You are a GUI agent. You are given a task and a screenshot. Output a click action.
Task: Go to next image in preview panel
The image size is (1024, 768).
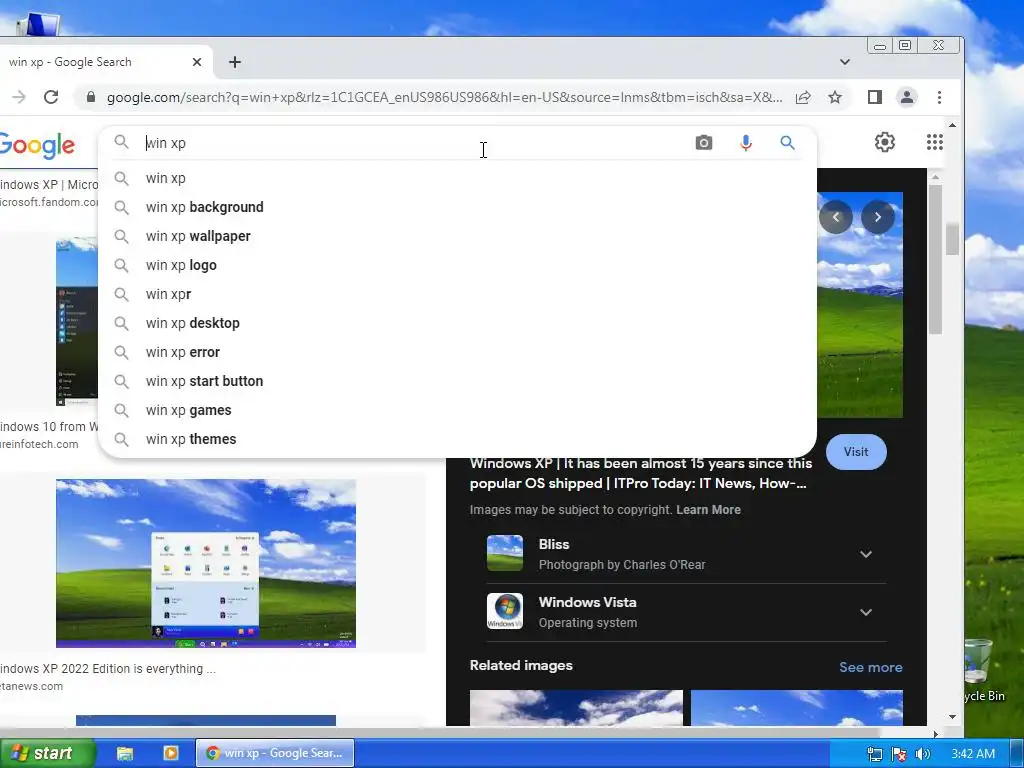pos(878,217)
